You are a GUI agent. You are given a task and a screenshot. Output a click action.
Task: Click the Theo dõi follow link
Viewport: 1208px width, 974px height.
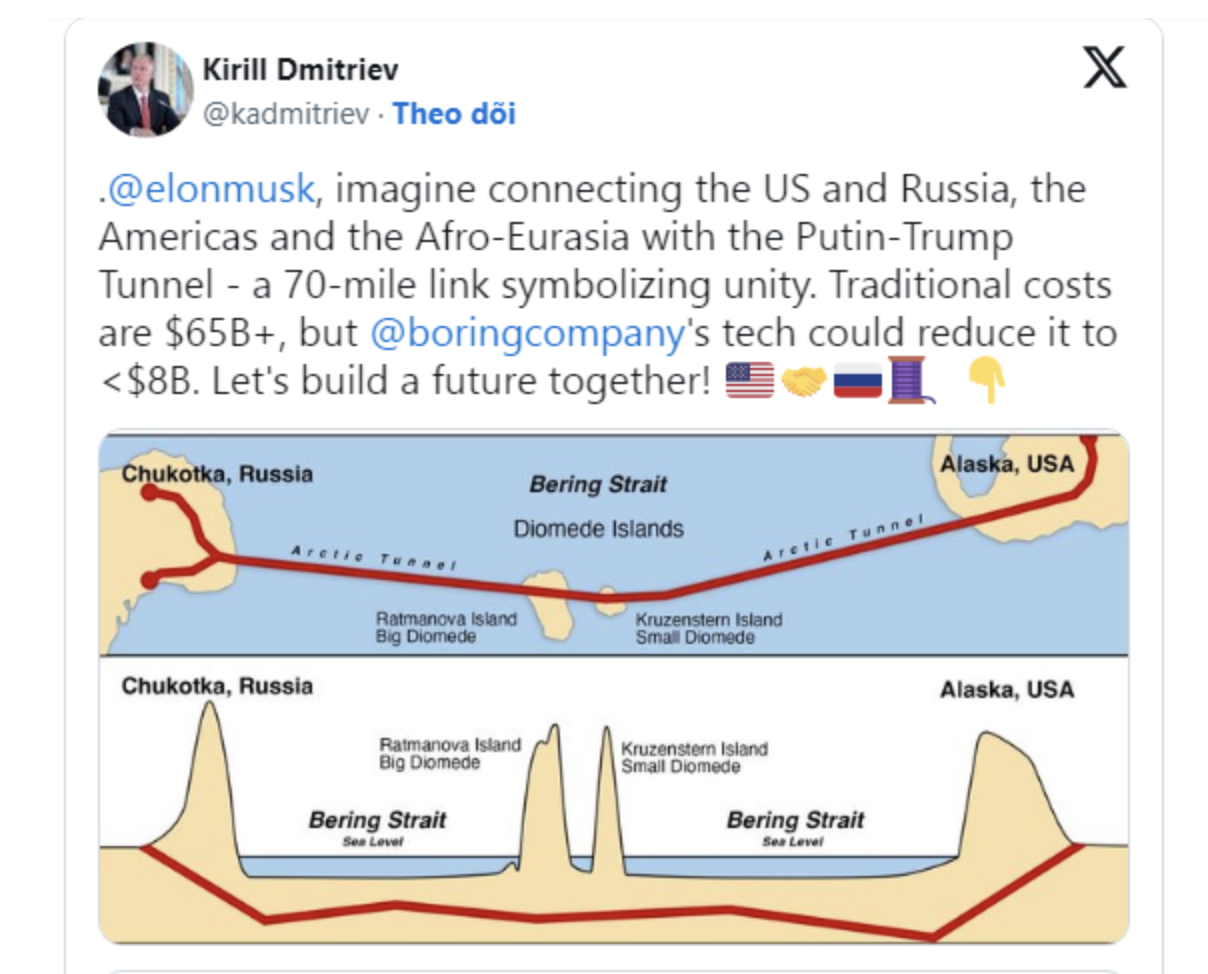(454, 114)
